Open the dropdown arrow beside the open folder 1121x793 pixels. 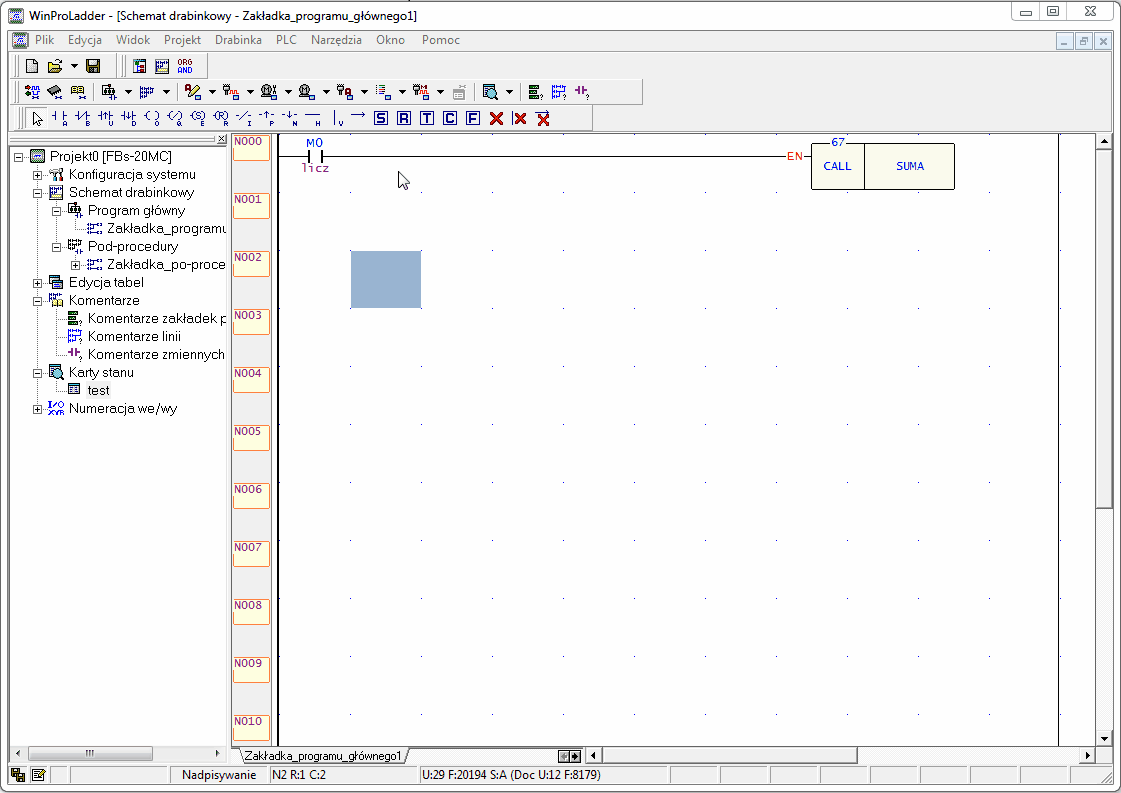(74, 67)
